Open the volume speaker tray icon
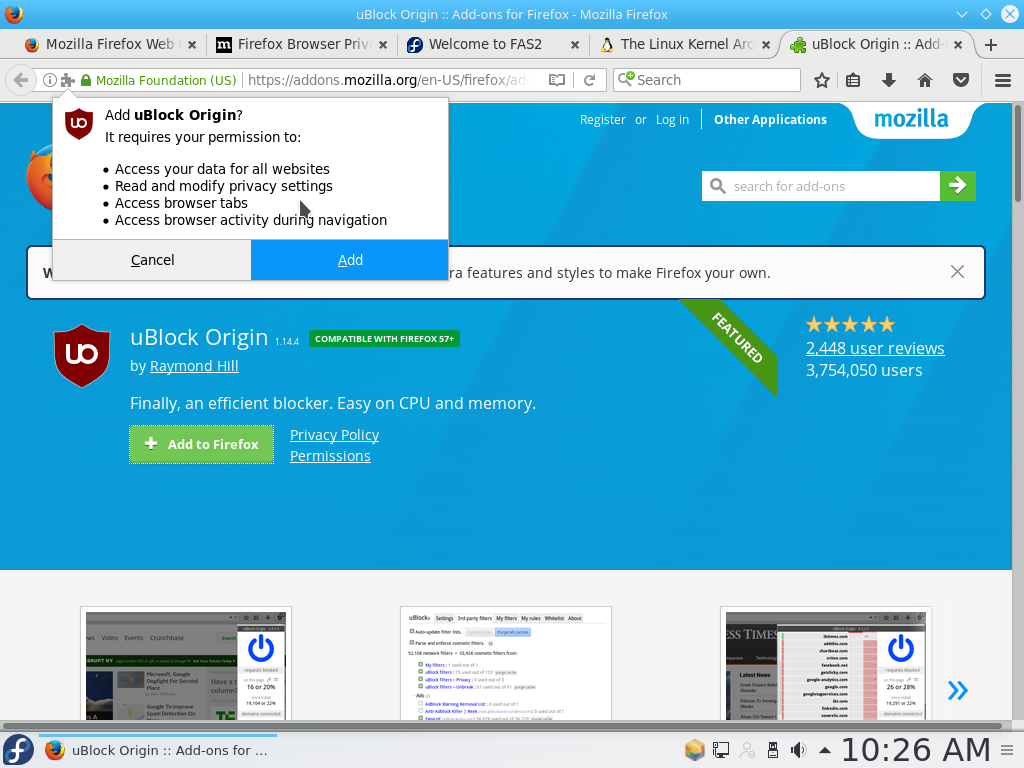Viewport: 1024px width, 768px height. pos(798,750)
